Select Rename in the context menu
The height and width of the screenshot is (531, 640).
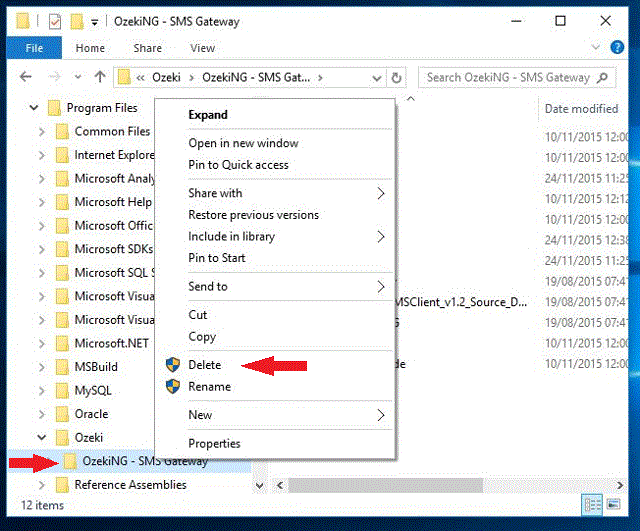(209, 387)
